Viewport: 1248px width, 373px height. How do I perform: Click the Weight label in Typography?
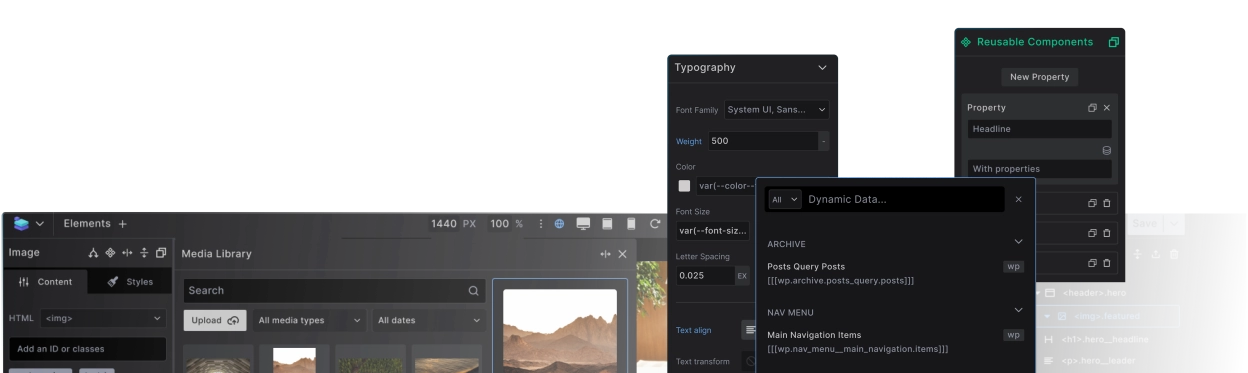point(688,141)
